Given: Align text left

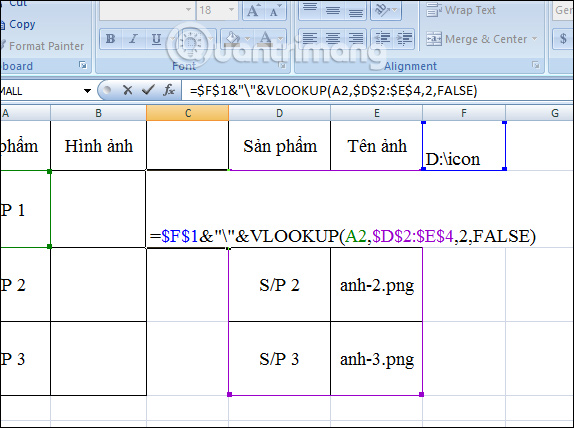Looking at the screenshot, I should [x=310, y=39].
